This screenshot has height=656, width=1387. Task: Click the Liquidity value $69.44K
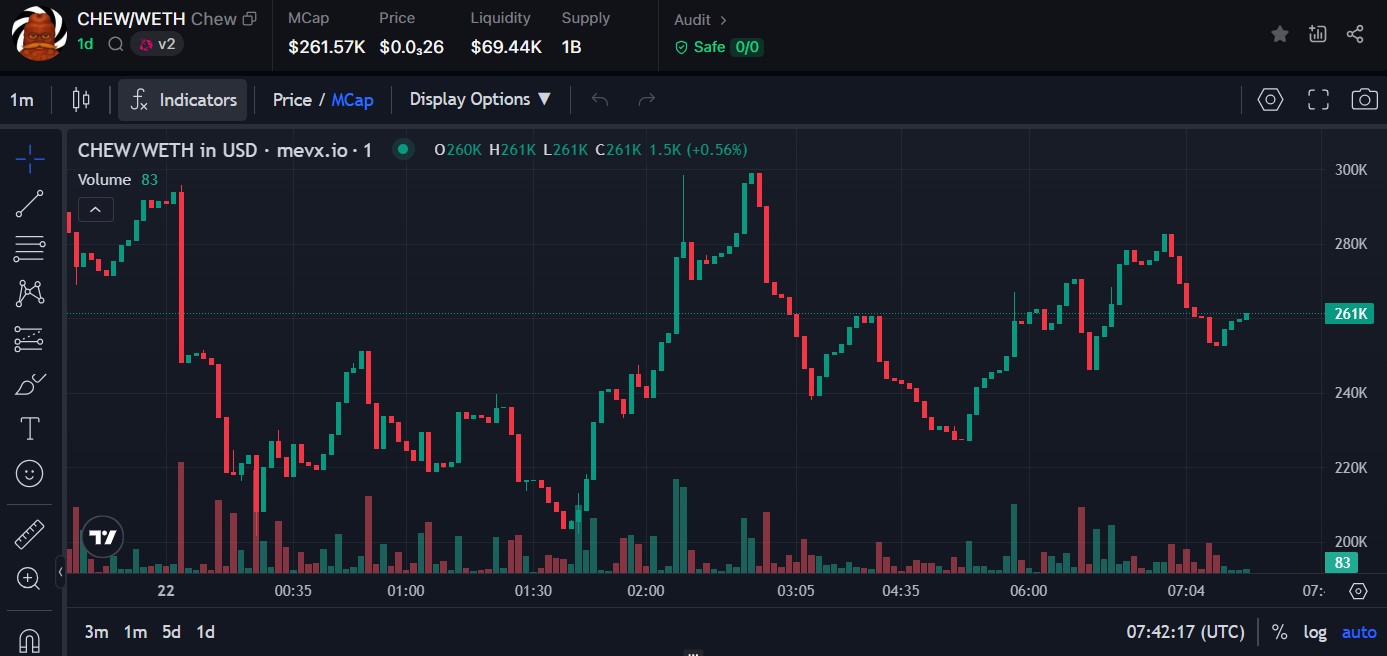506,47
